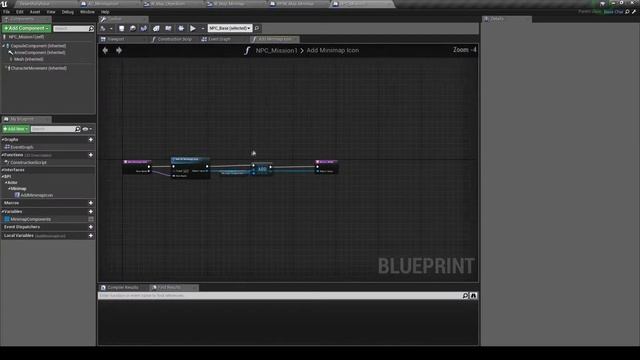Start Play in editor
This screenshot has height=360, width=640.
(193, 28)
